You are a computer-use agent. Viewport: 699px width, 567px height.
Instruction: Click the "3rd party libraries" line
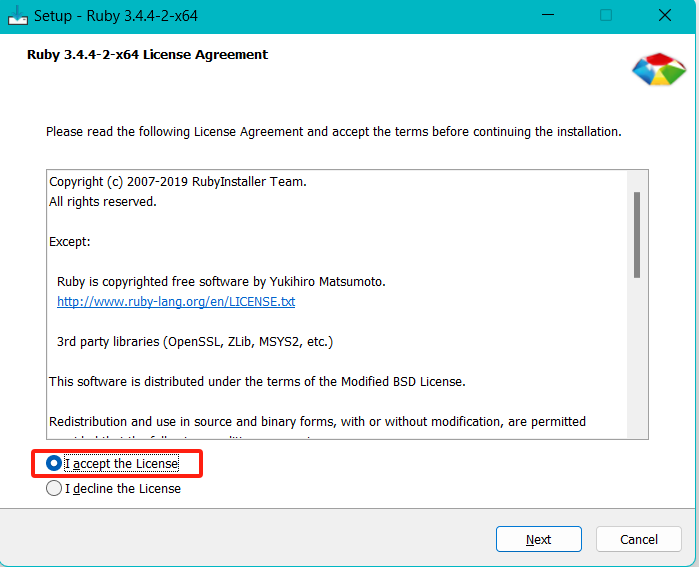pyautogui.click(x=195, y=342)
